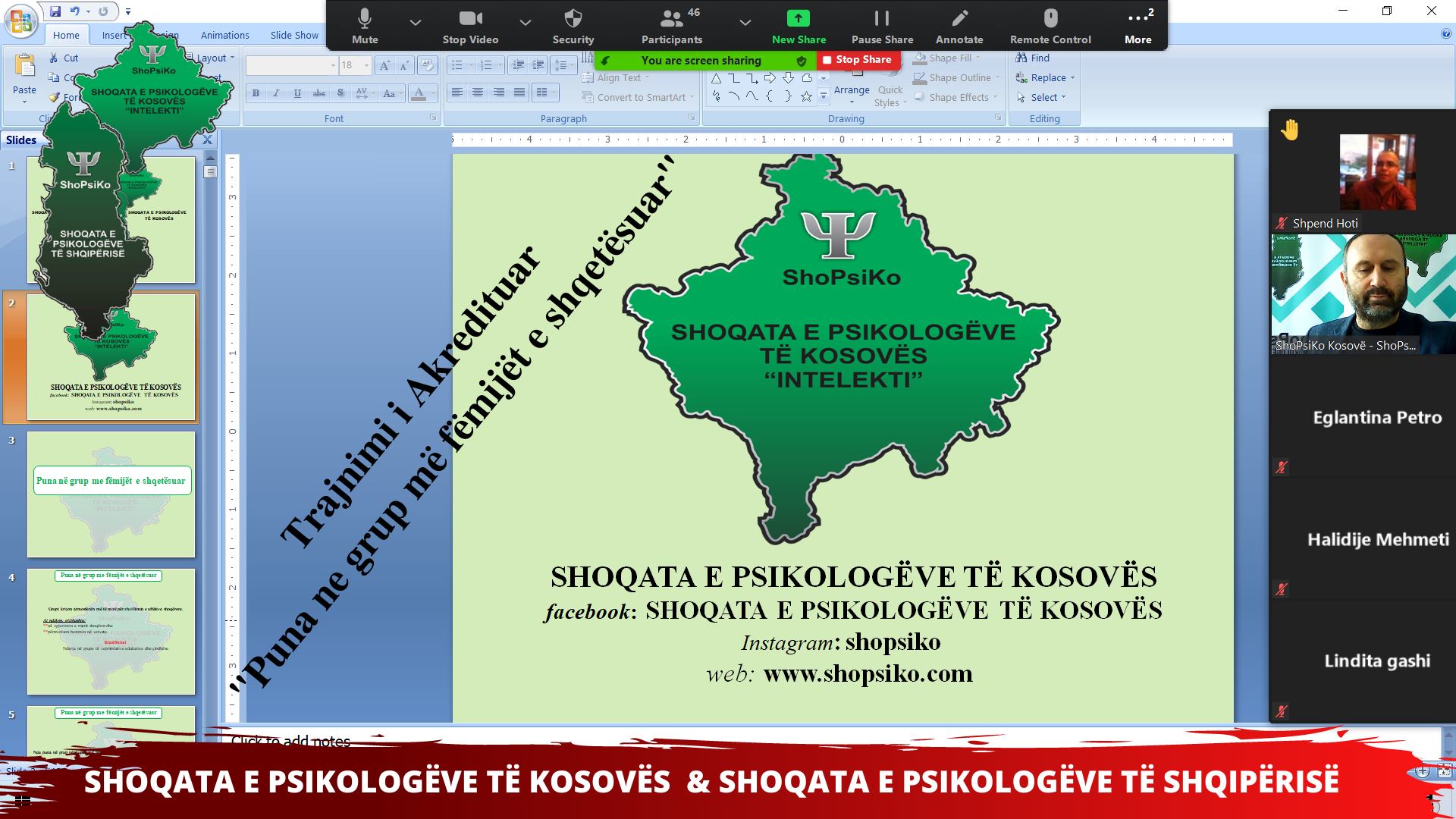Click the red Stop Share button
1456x819 pixels.
click(x=858, y=59)
